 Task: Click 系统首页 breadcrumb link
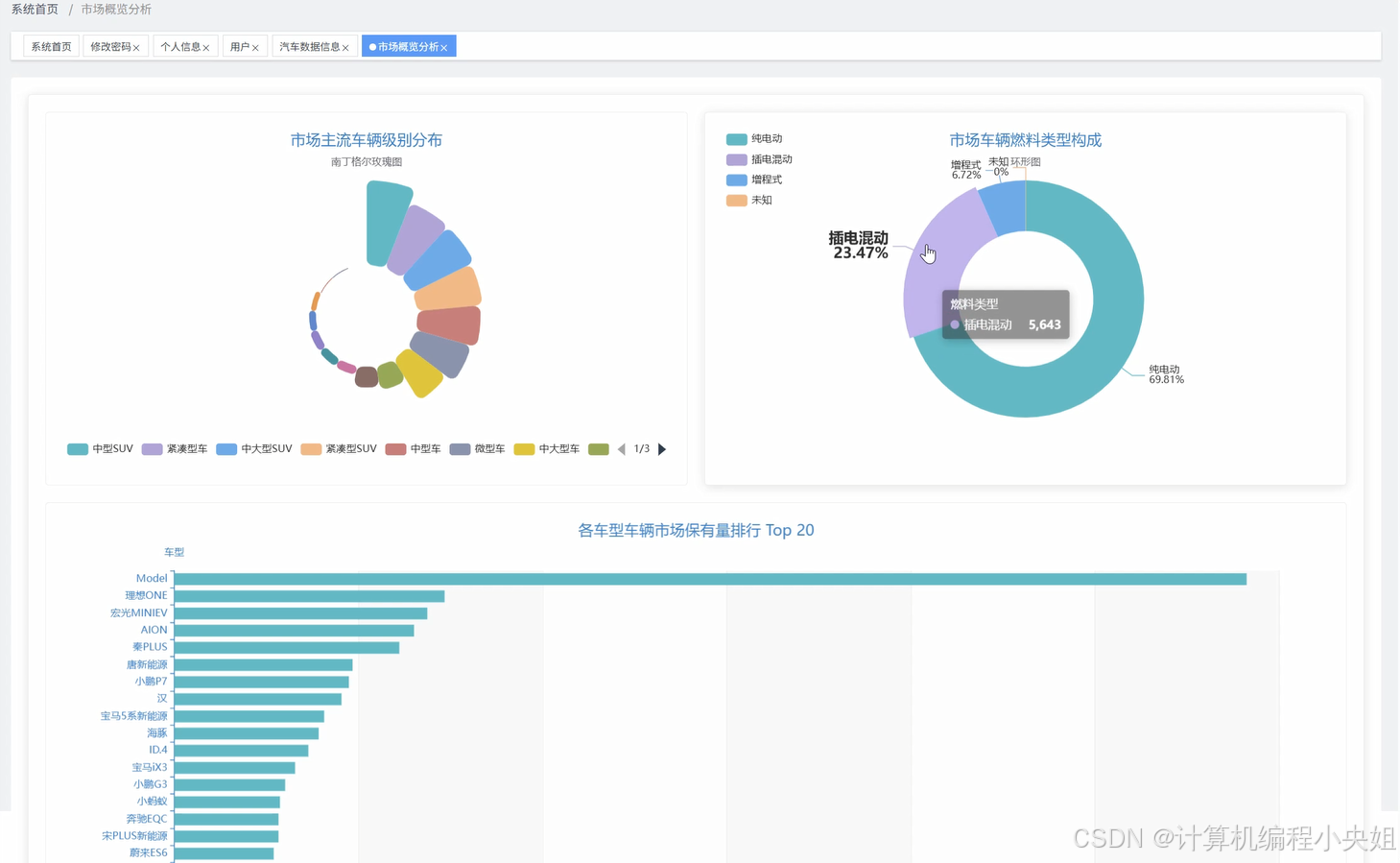point(35,9)
